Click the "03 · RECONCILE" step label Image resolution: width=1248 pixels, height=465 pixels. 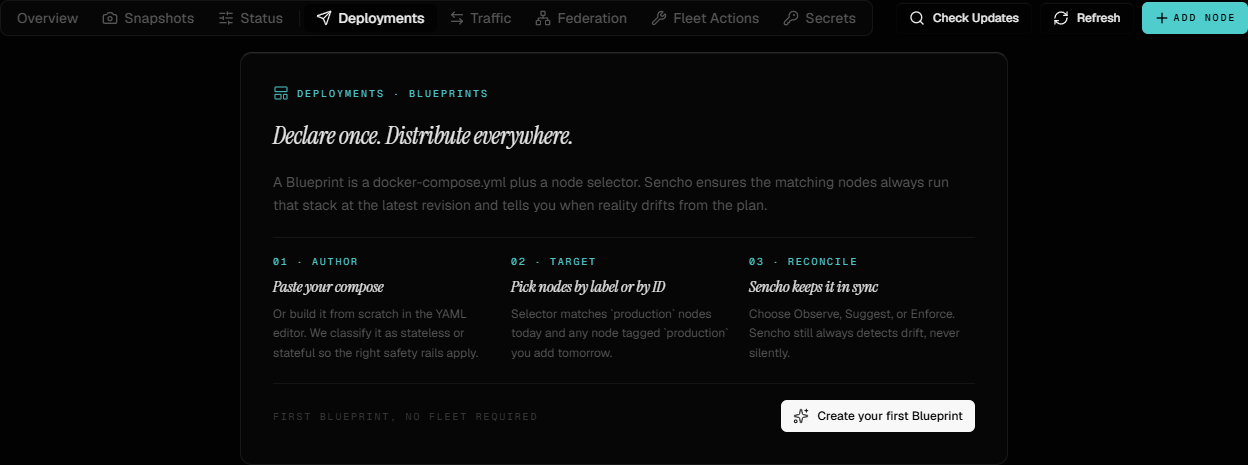tap(803, 262)
